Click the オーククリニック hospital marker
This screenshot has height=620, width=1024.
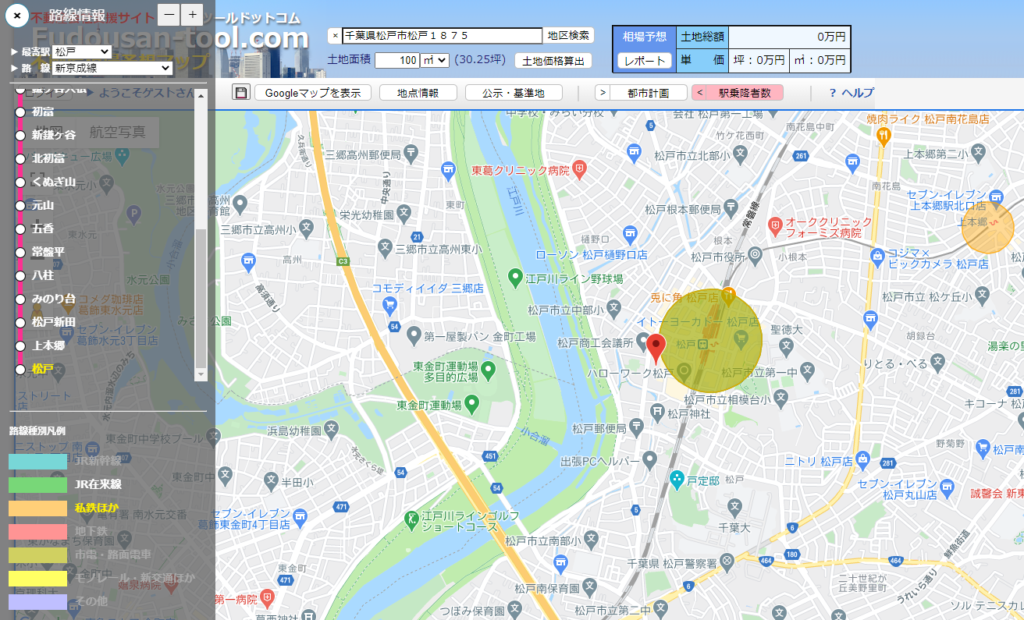(x=775, y=226)
